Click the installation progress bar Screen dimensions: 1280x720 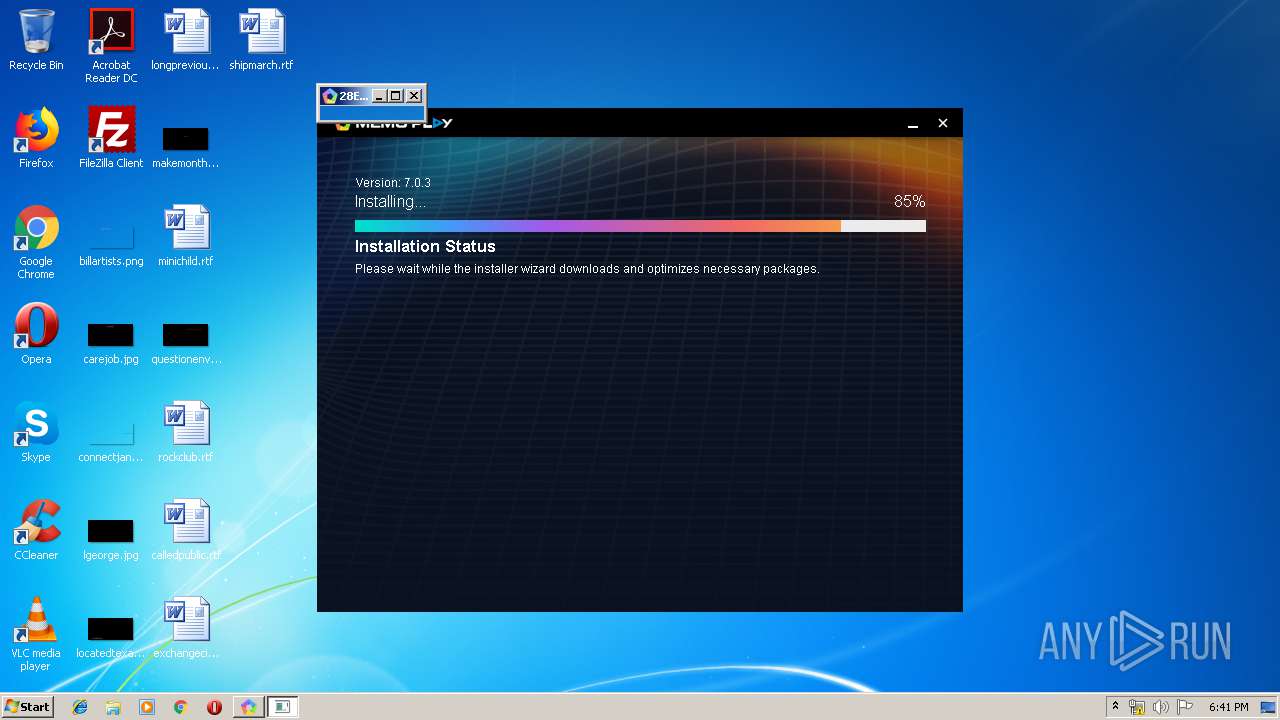click(x=640, y=226)
